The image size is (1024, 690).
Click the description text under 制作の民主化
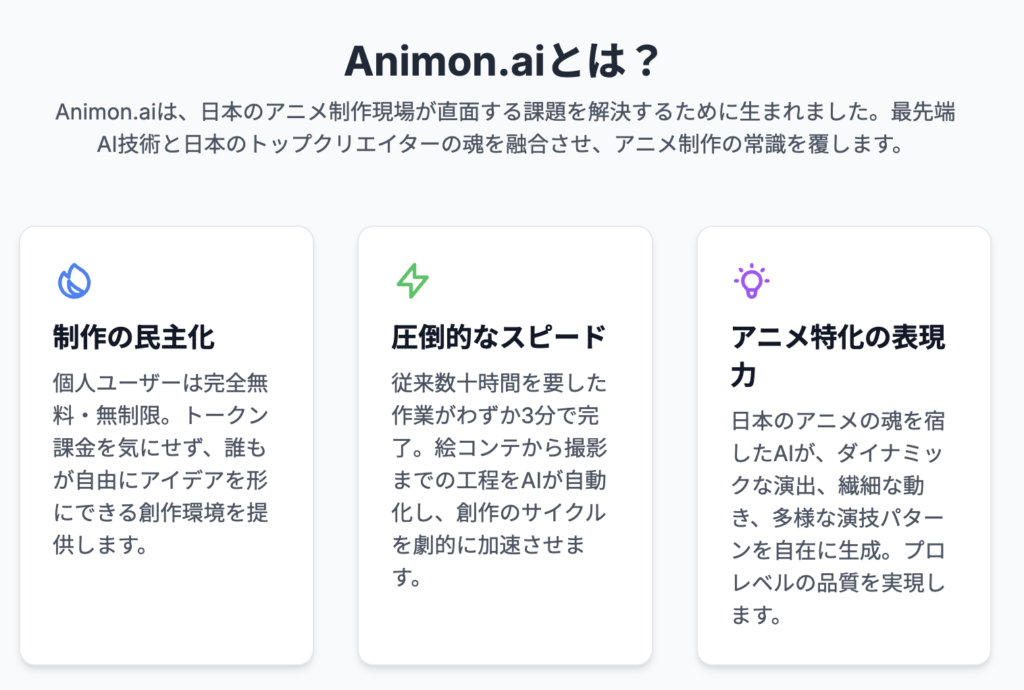(x=161, y=463)
